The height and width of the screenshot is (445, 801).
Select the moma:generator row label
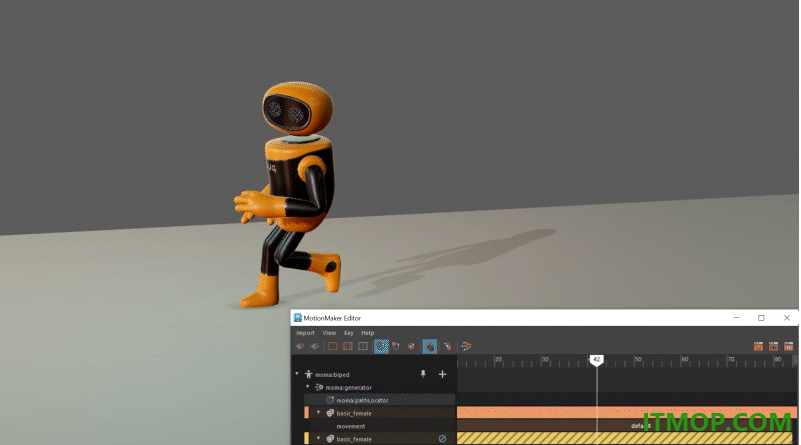point(348,387)
